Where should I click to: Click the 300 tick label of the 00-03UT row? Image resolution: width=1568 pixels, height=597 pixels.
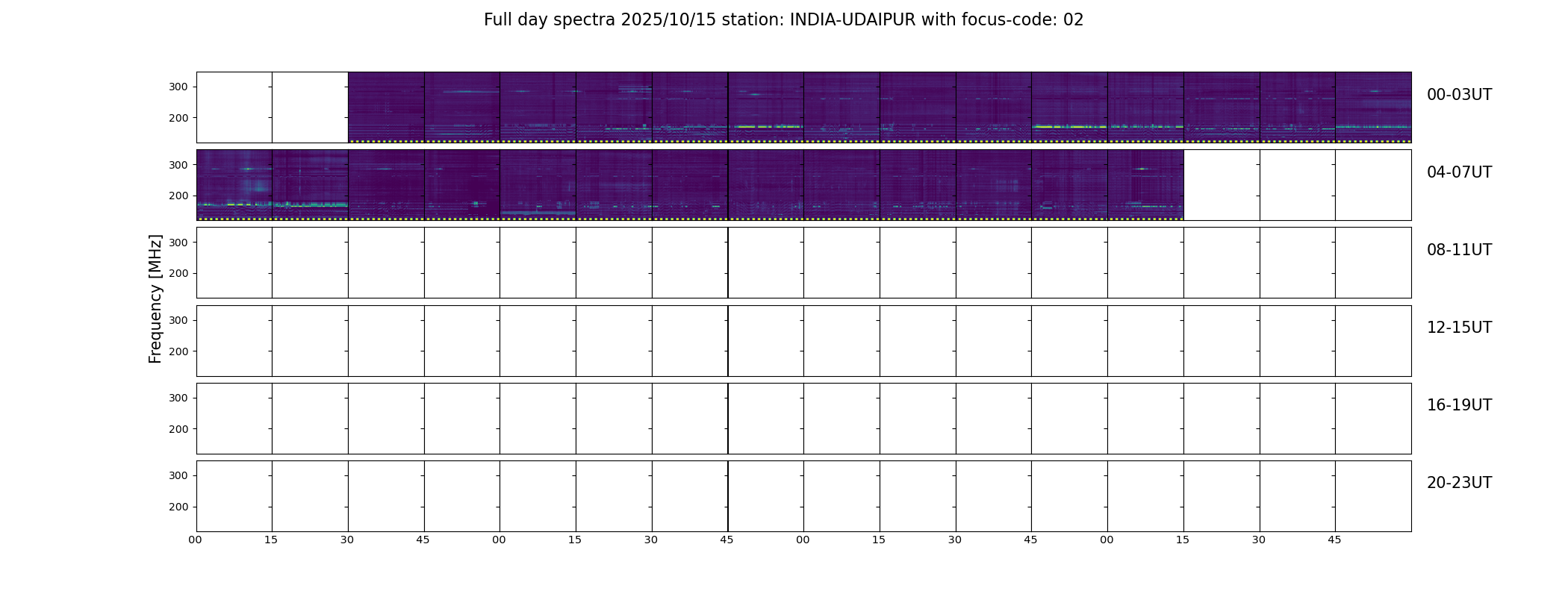pos(178,87)
